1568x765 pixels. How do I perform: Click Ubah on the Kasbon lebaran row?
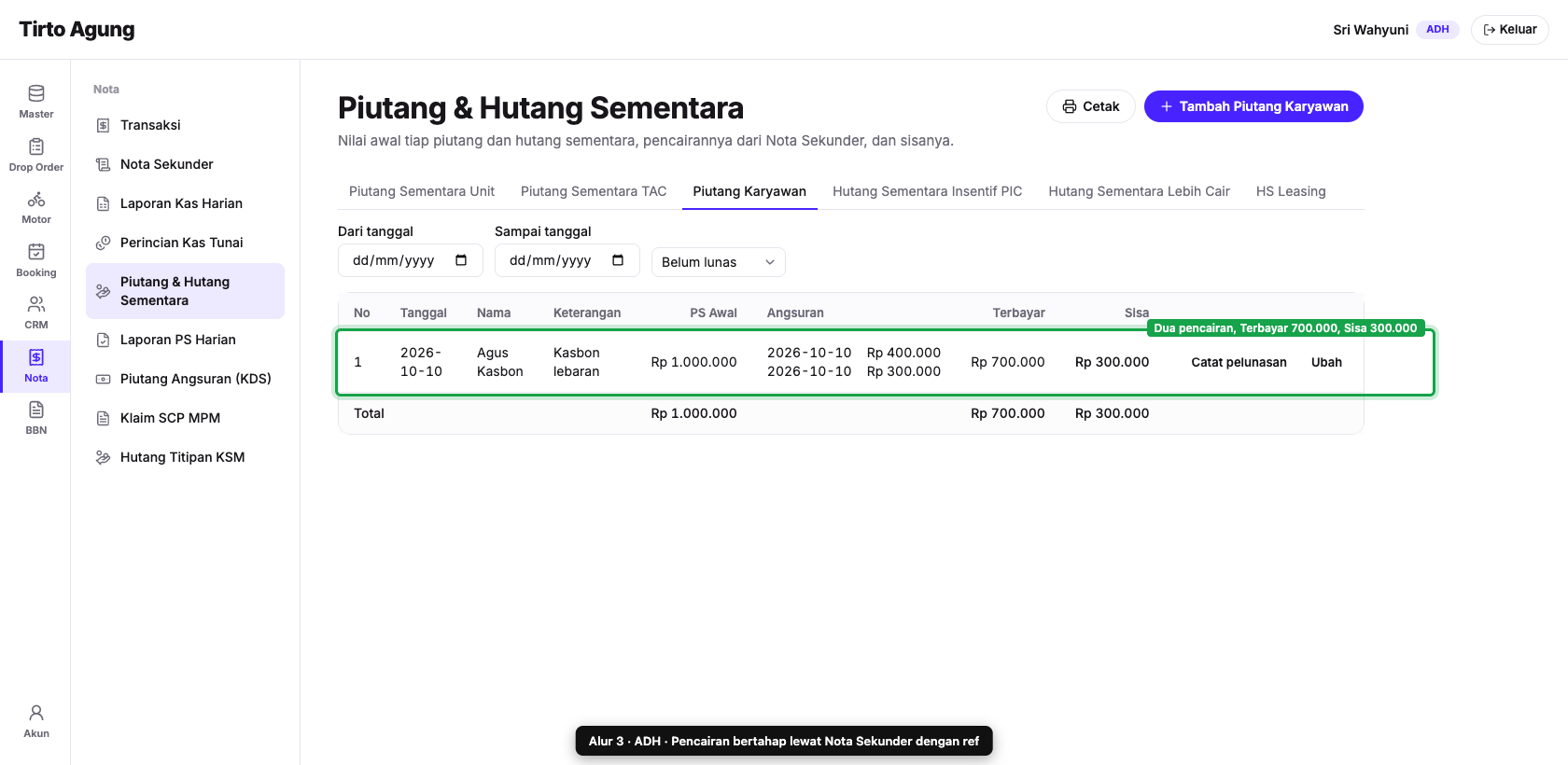(x=1326, y=362)
